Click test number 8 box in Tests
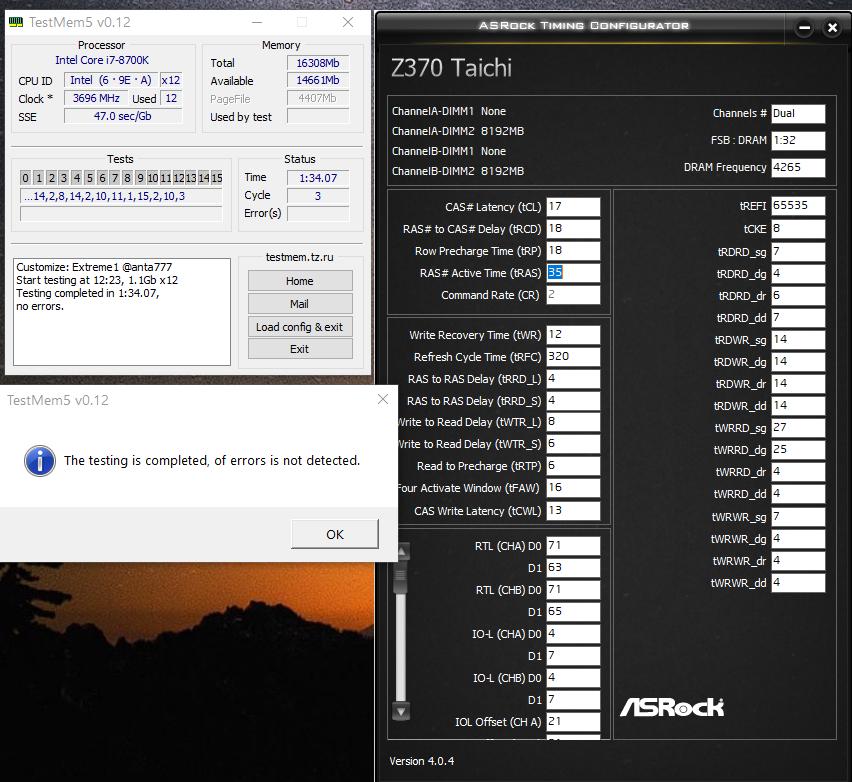Viewport: 852px width, 782px height. coord(127,178)
